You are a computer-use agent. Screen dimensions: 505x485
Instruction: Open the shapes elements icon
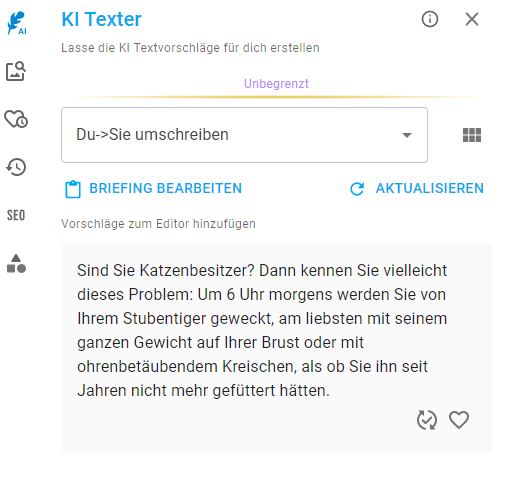tap(16, 264)
